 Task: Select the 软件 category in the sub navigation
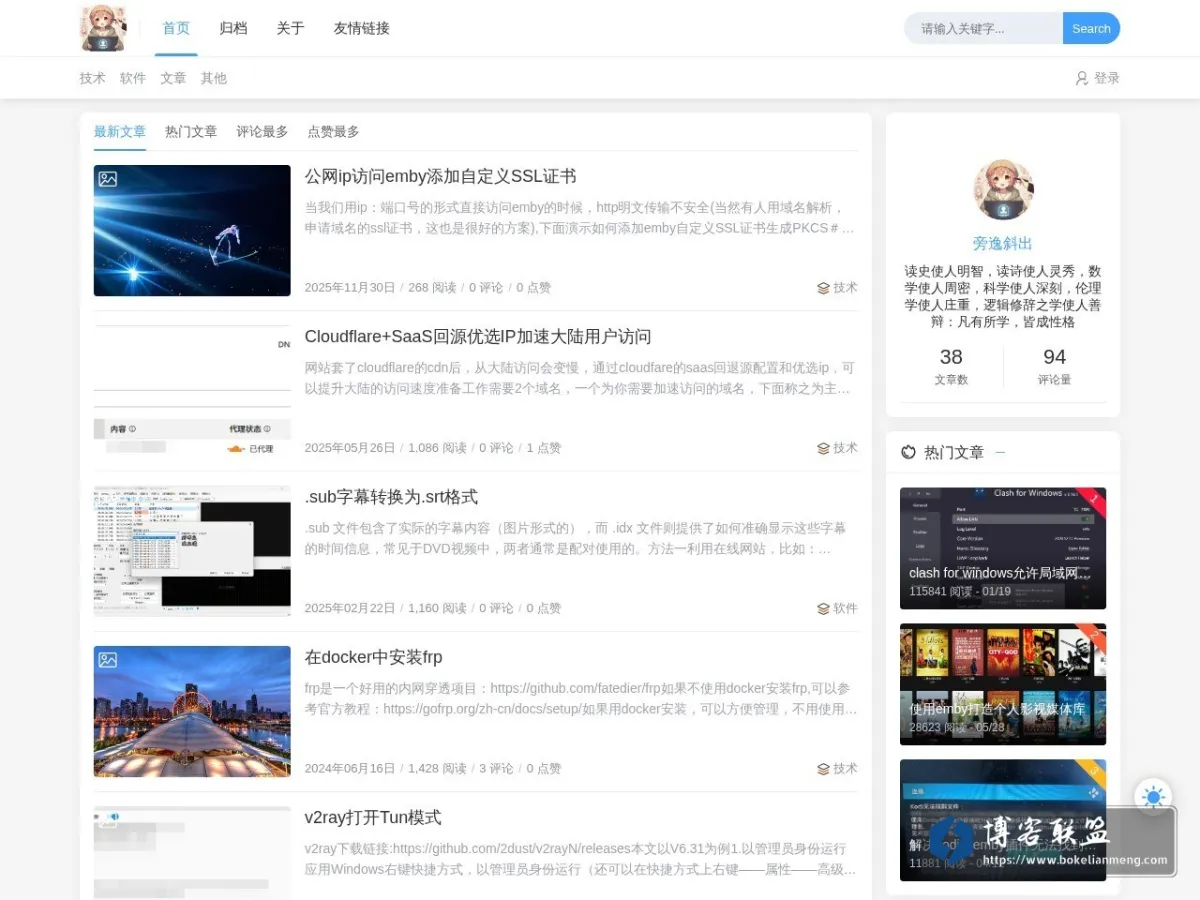(133, 78)
